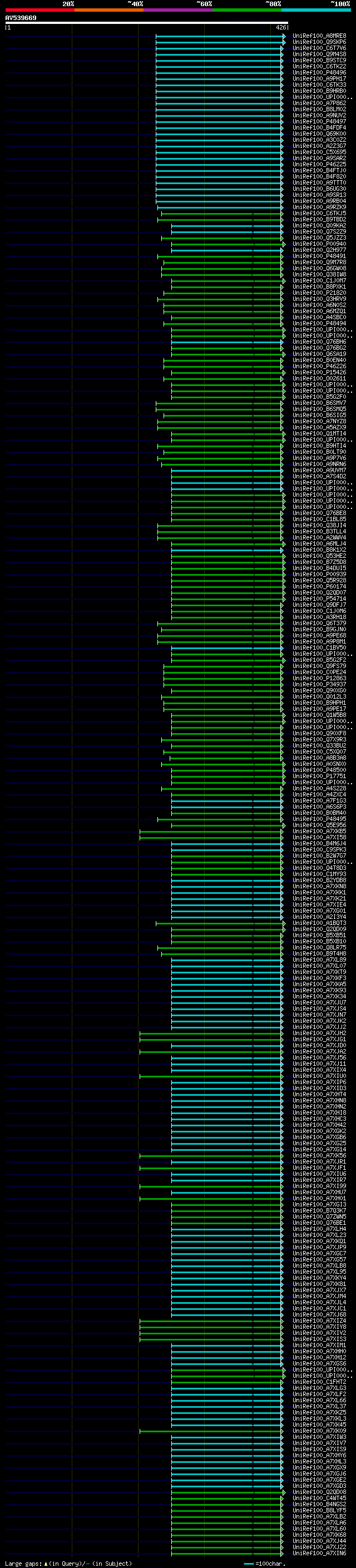Click hit label UniRef100_C4WT45
The width and height of the screenshot is (356, 1568).
(x=319, y=1498)
